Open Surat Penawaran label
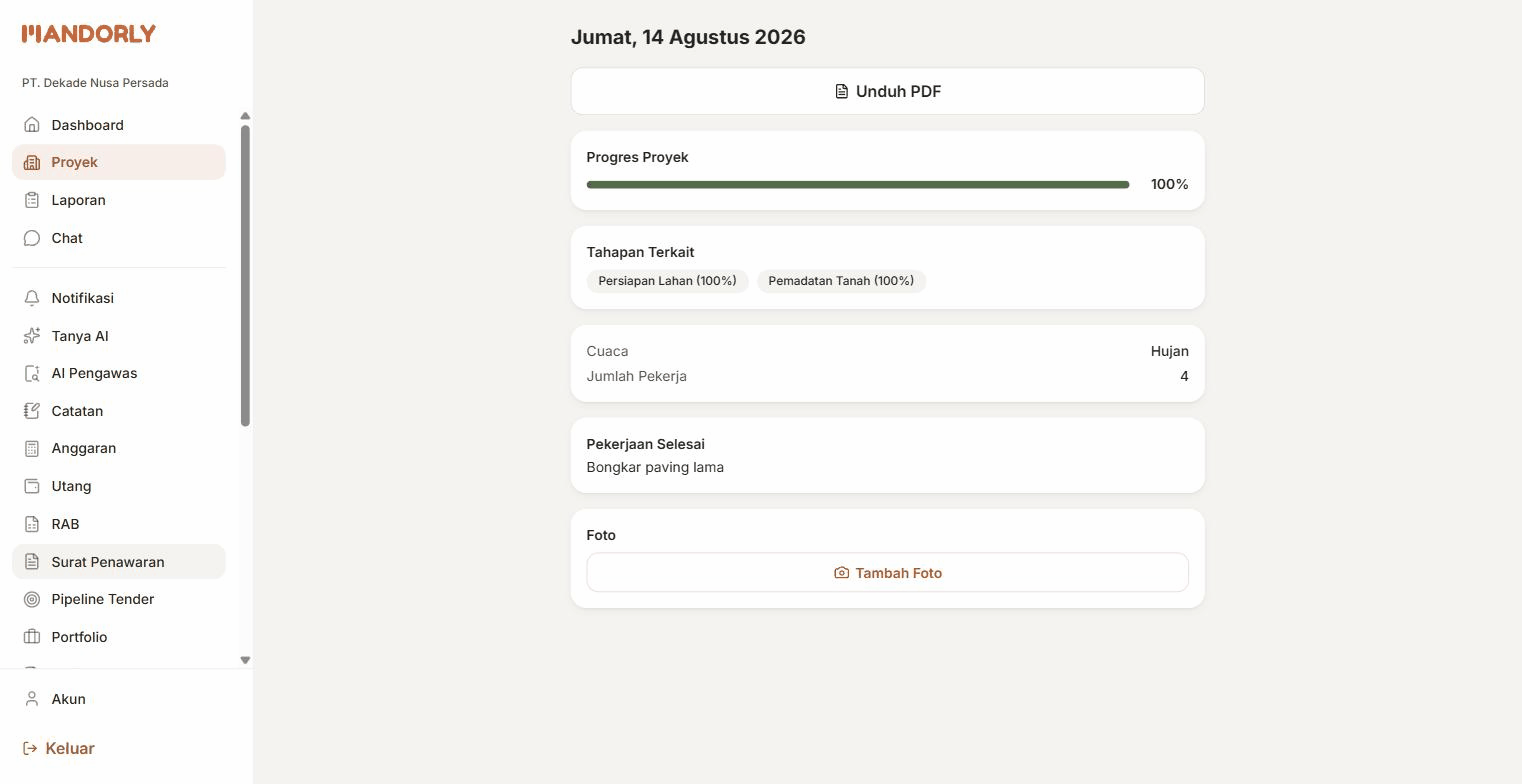Image resolution: width=1522 pixels, height=784 pixels. pos(108,562)
